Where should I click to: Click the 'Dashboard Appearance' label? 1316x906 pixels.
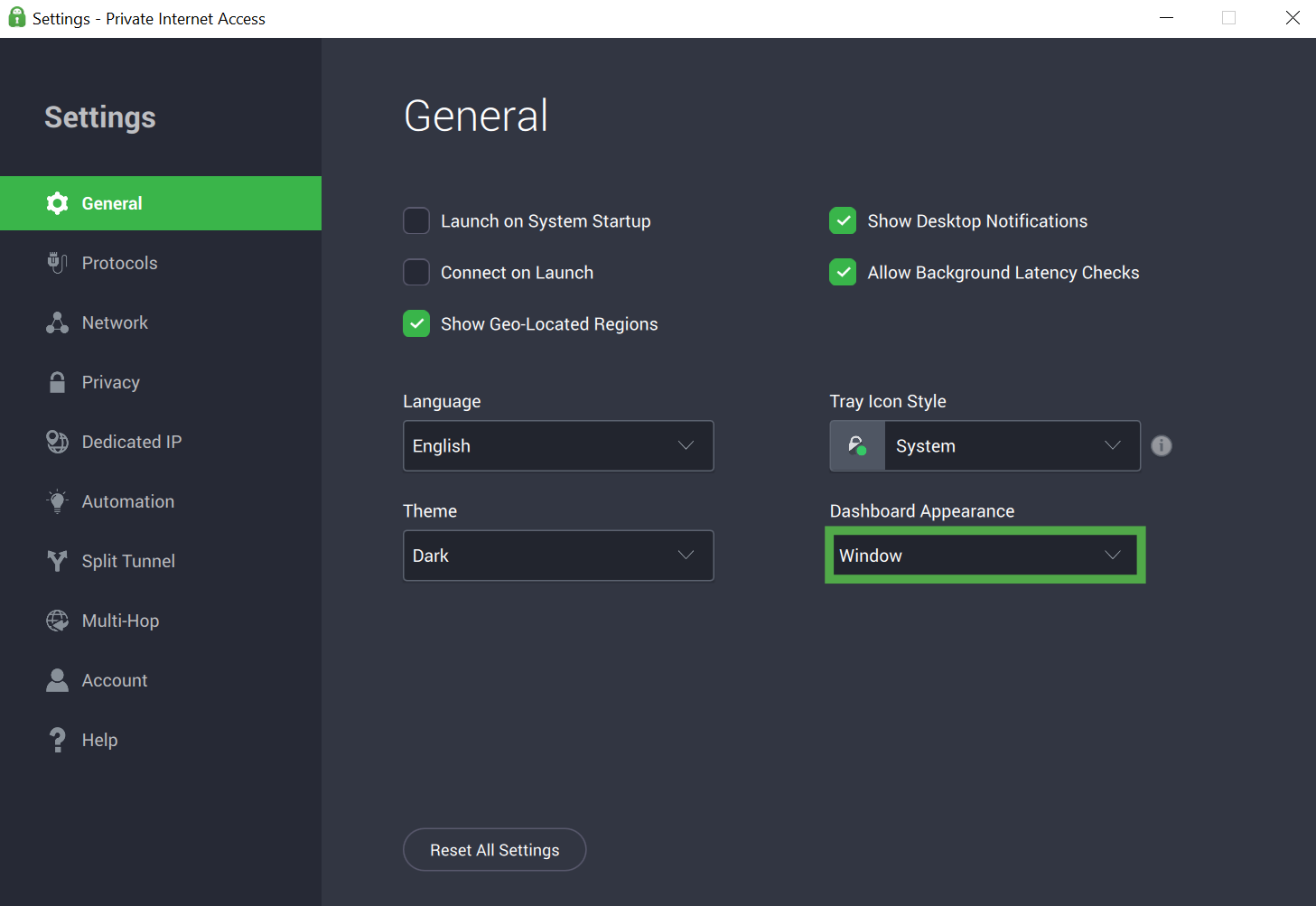click(922, 511)
